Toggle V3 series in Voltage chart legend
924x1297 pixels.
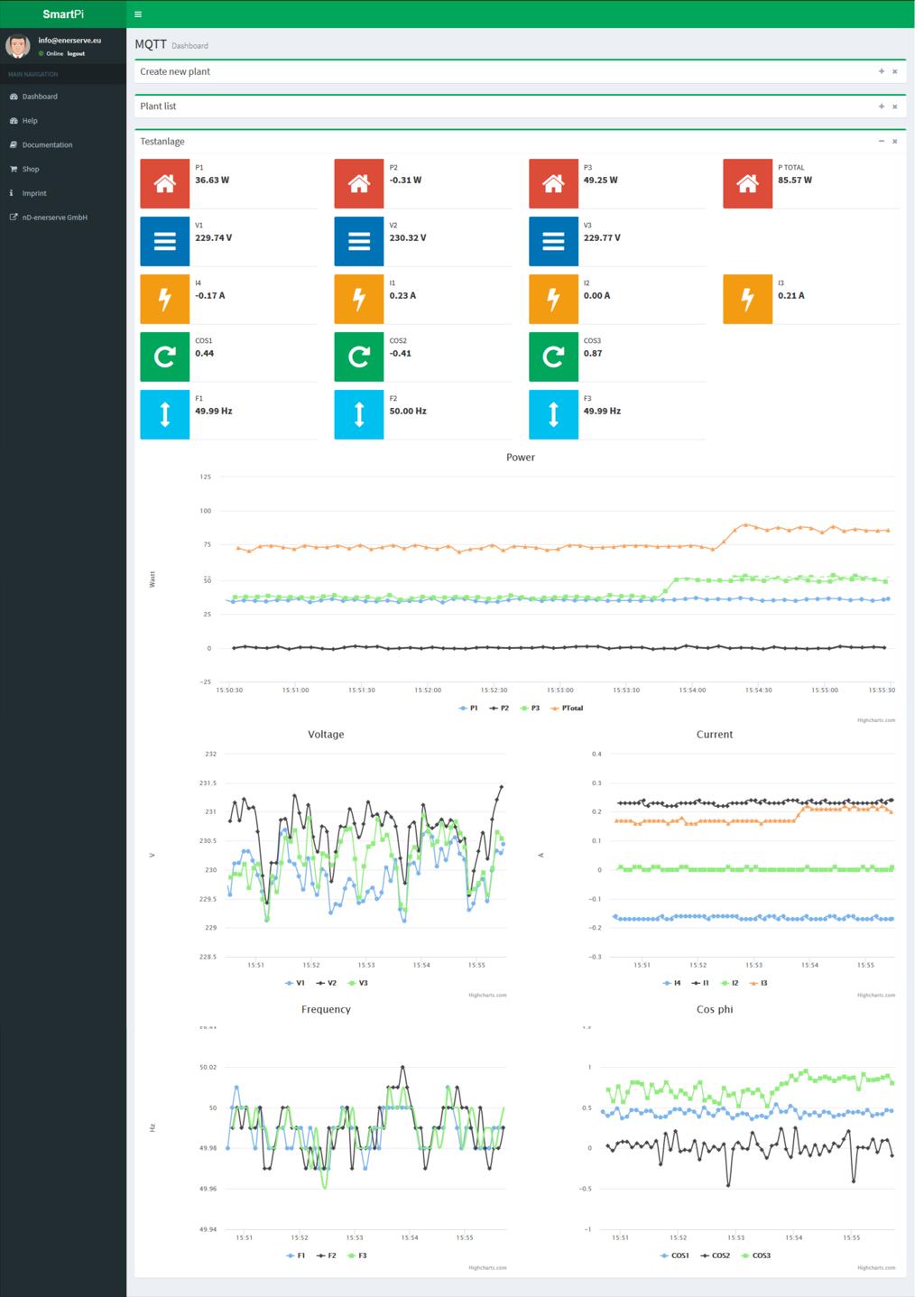358,983
